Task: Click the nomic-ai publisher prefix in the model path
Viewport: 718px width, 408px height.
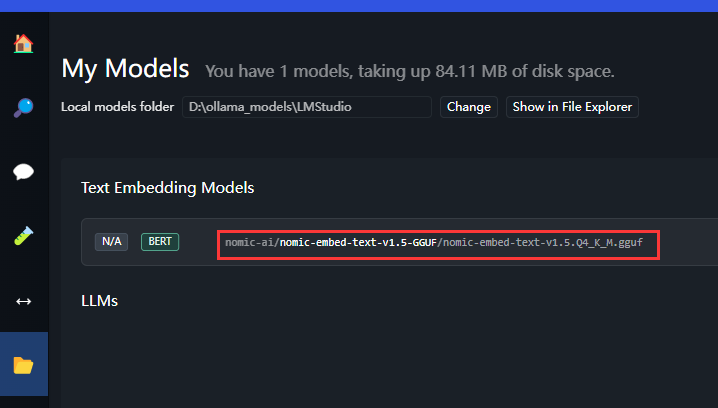Action: point(250,242)
